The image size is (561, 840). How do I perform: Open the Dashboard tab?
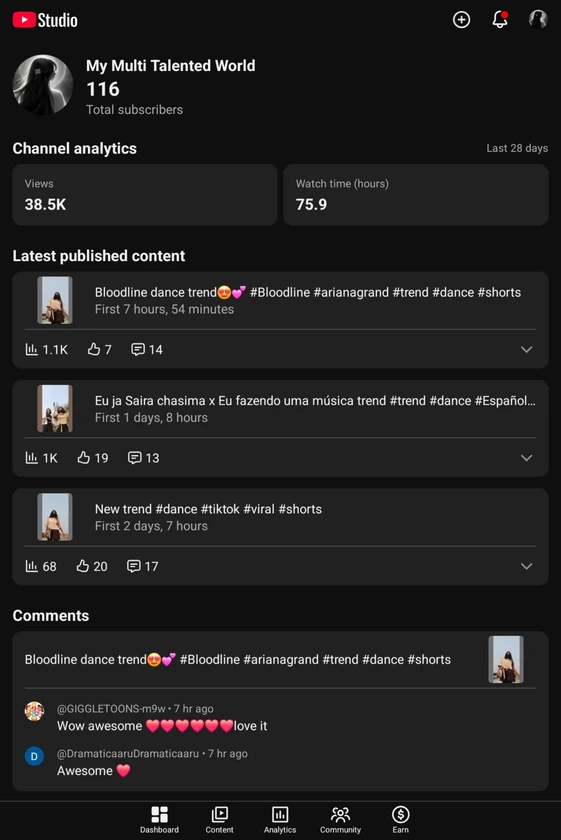pos(159,820)
